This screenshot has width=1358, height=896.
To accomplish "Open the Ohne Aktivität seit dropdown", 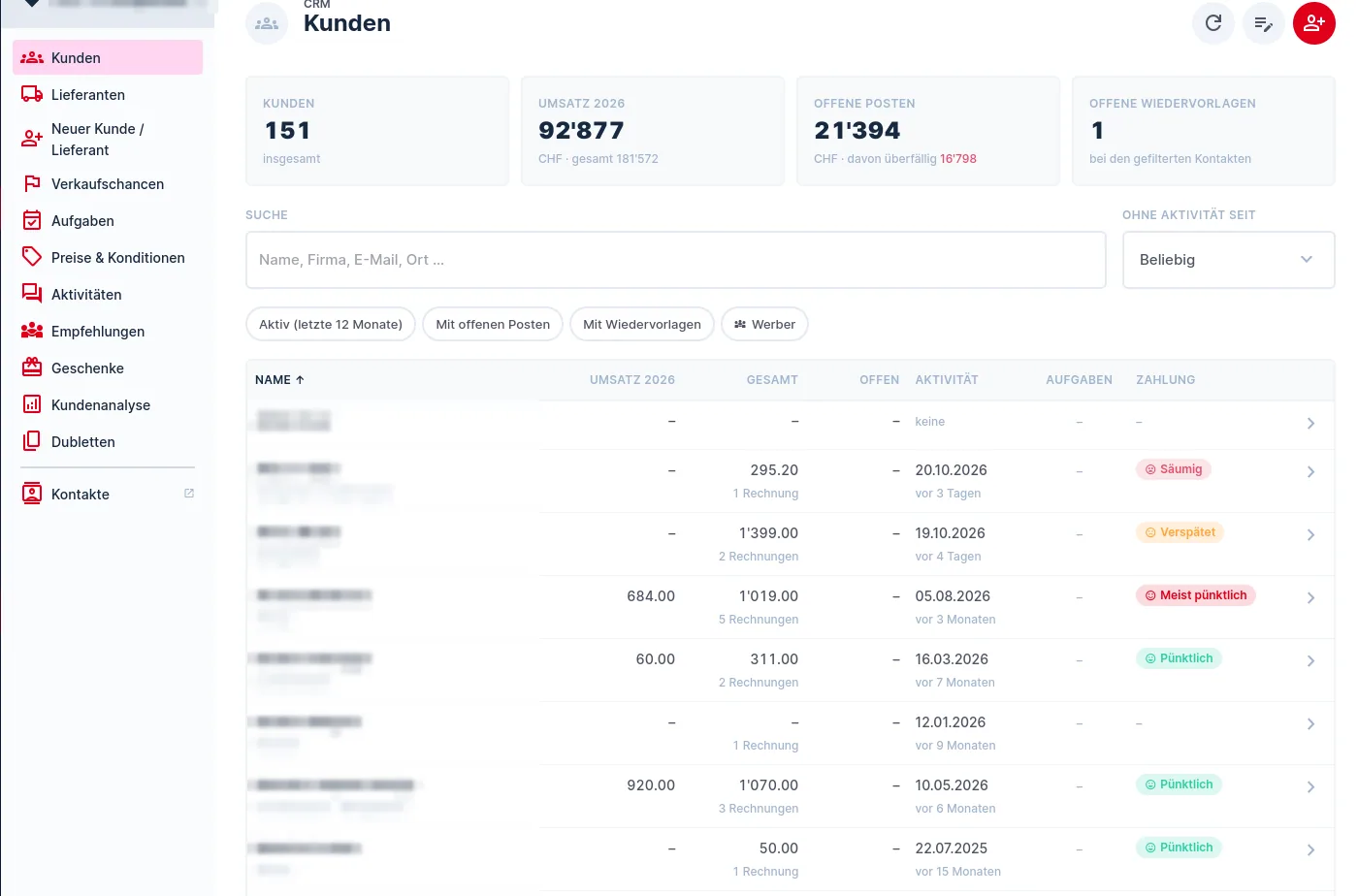I will click(x=1228, y=260).
